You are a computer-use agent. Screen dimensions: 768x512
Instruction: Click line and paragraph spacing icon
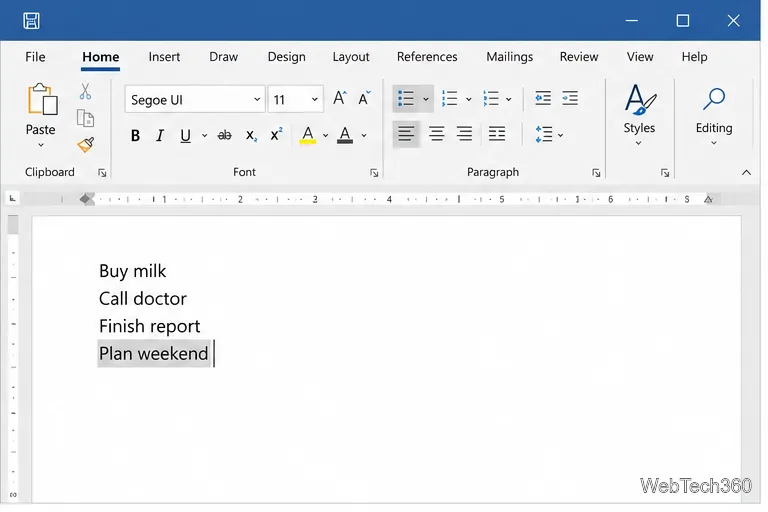click(544, 134)
